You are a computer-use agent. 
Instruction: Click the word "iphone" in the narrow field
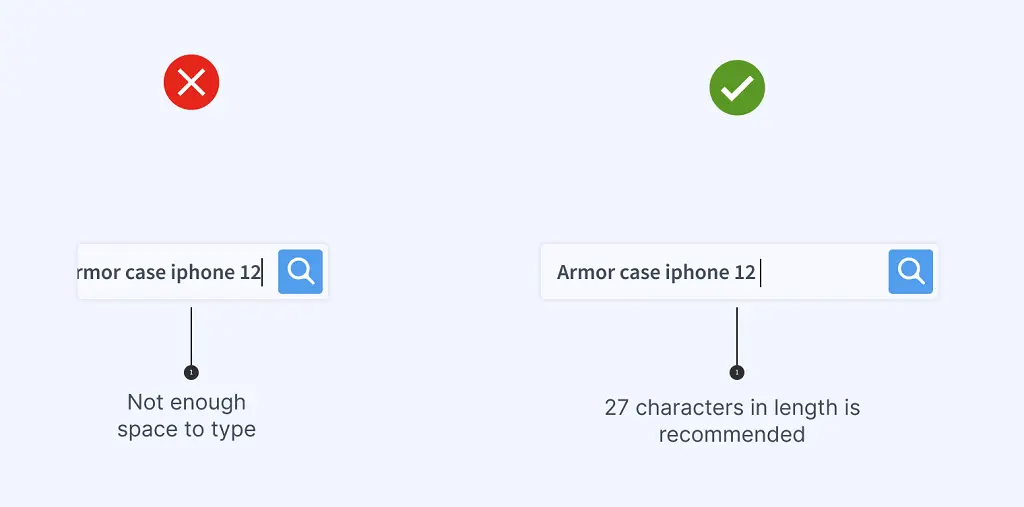pyautogui.click(x=203, y=272)
